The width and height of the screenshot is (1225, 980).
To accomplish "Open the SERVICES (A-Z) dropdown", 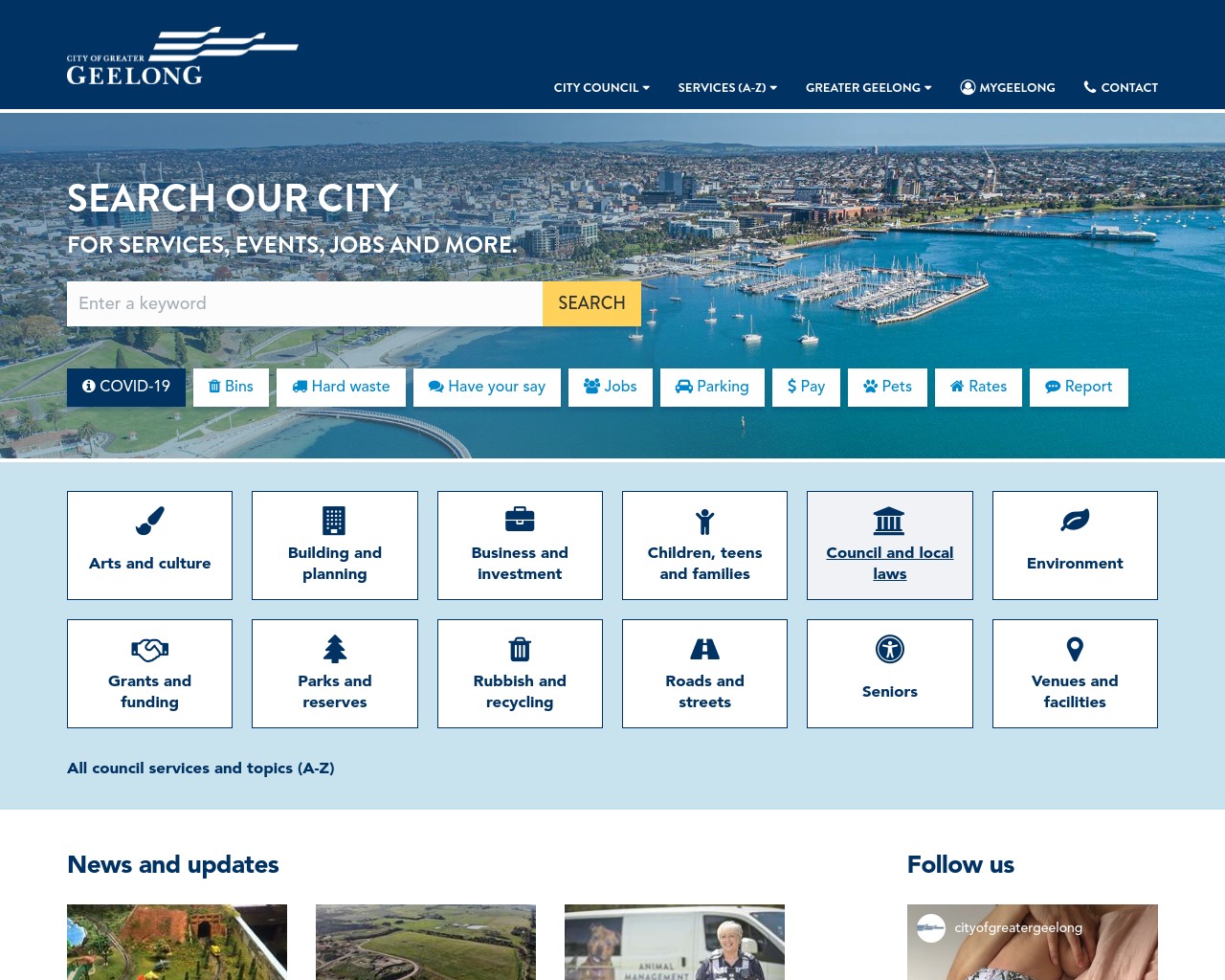I will pyautogui.click(x=727, y=88).
